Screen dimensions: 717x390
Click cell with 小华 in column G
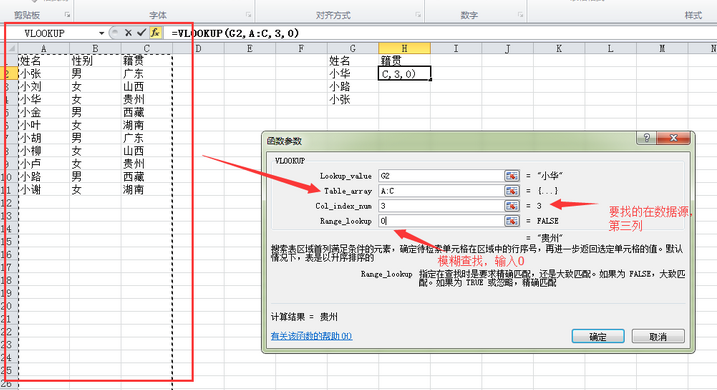point(353,74)
